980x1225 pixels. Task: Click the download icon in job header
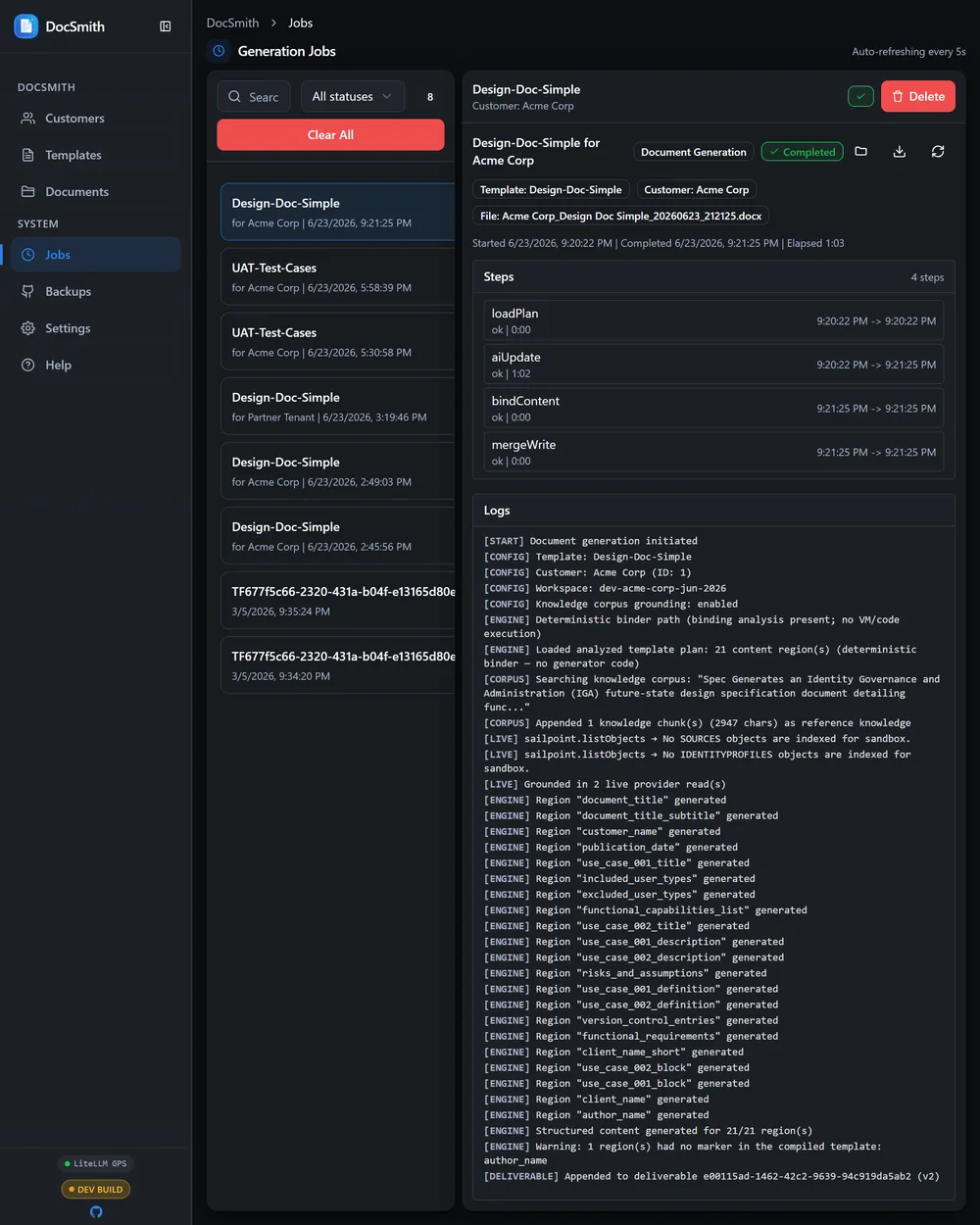(x=900, y=152)
